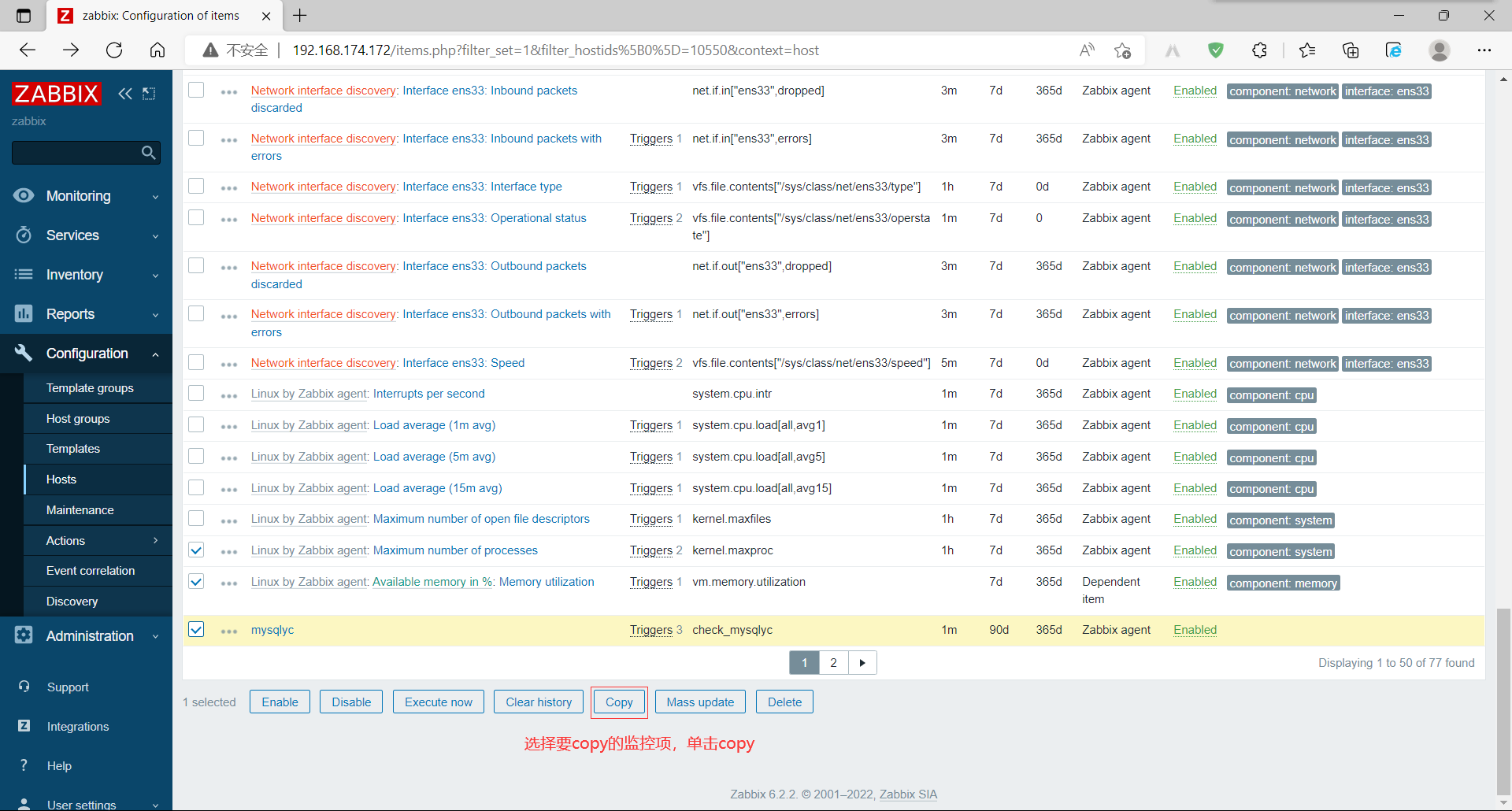Click the Integrations Z icon
The width and height of the screenshot is (1512, 811).
(x=24, y=726)
